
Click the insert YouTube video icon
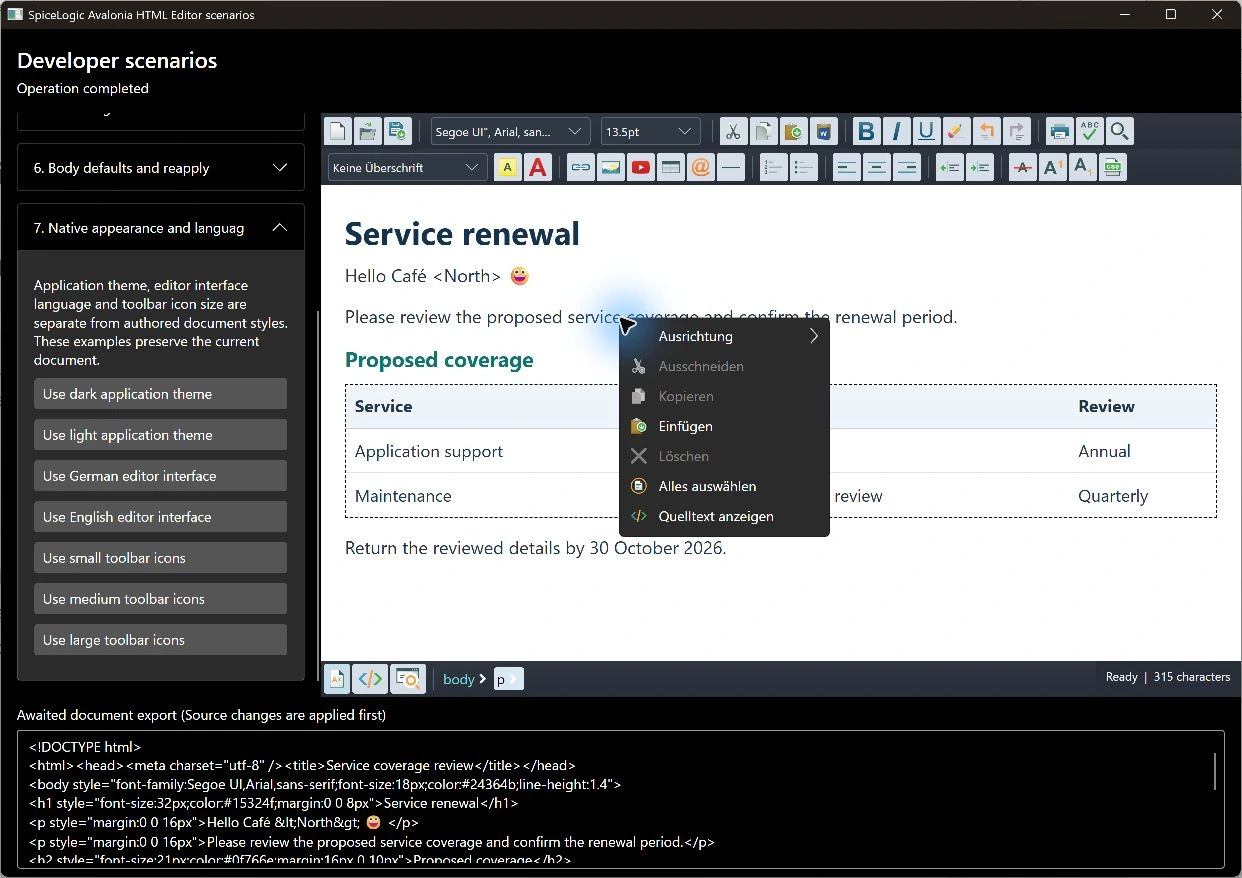pyautogui.click(x=640, y=168)
